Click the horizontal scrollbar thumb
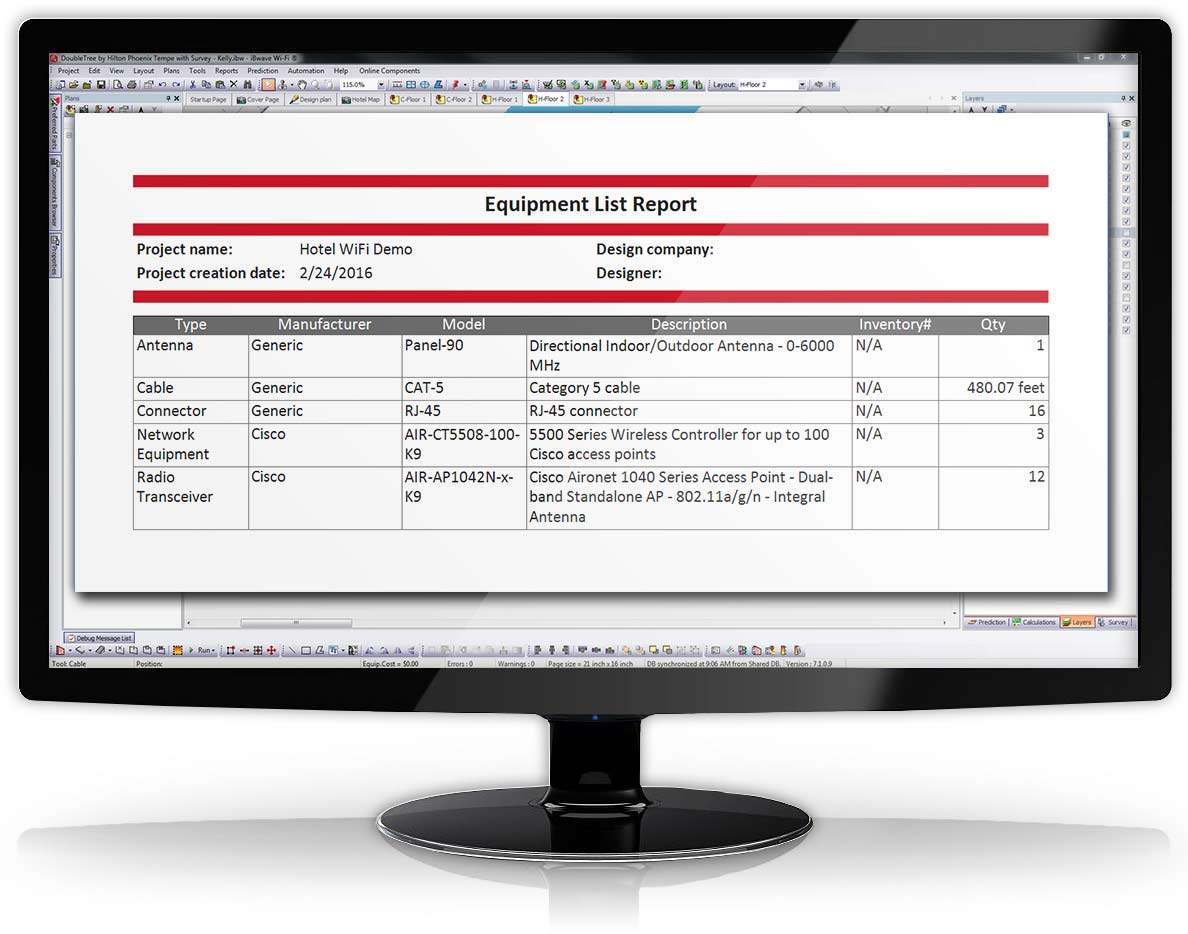This screenshot has width=1188, height=934. 296,623
